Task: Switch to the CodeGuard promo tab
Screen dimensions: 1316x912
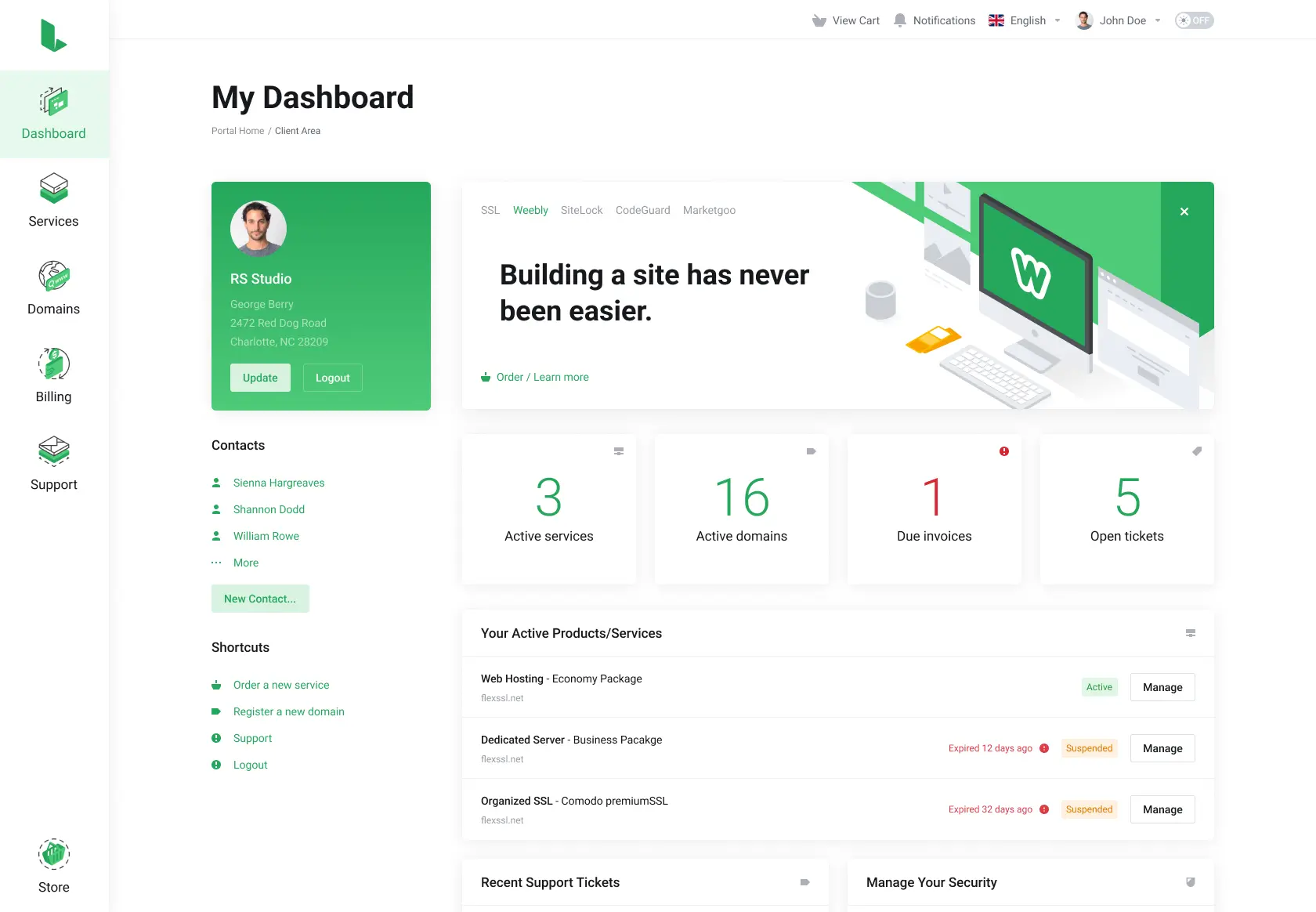Action: [x=643, y=210]
